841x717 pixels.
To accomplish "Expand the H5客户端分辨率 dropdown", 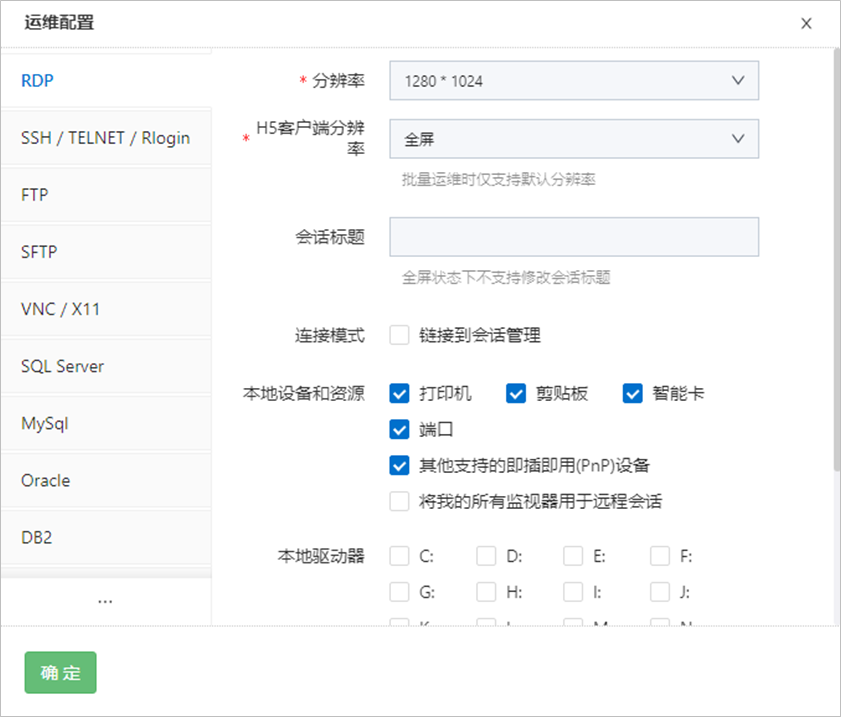I will pos(573,139).
